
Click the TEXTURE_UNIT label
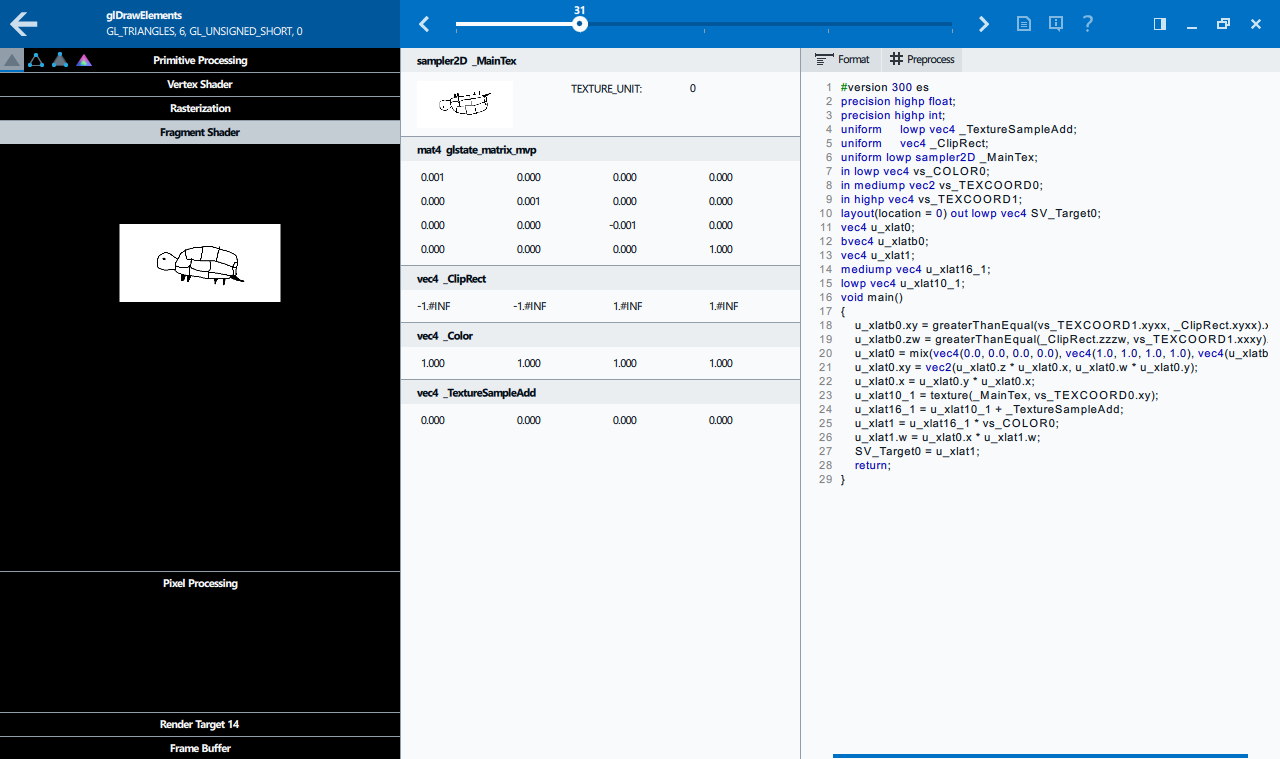(x=606, y=89)
